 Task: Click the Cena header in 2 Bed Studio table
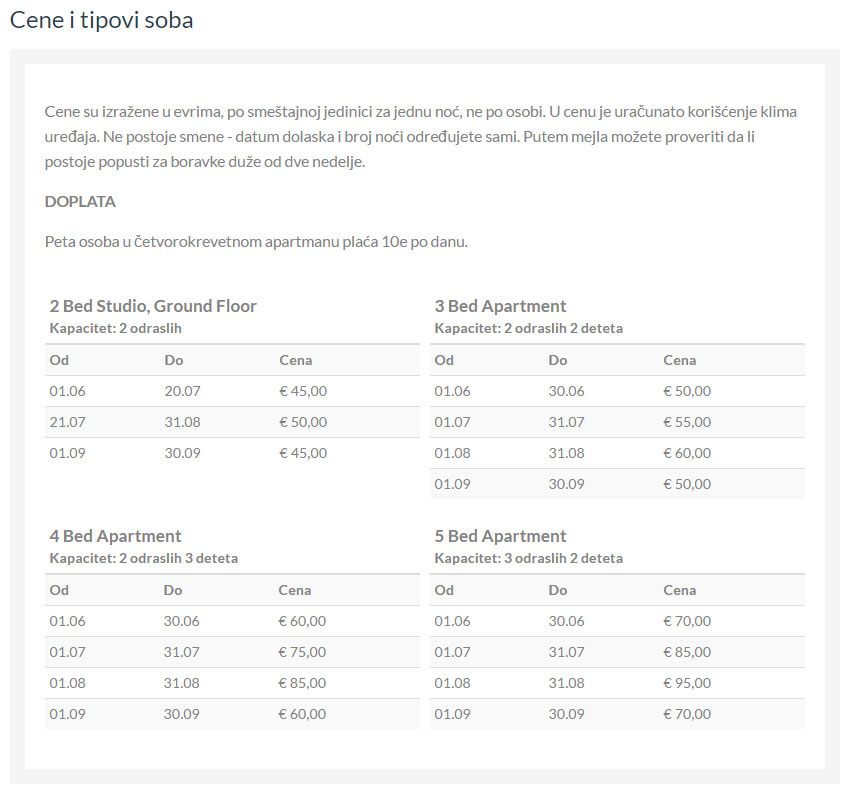(296, 360)
